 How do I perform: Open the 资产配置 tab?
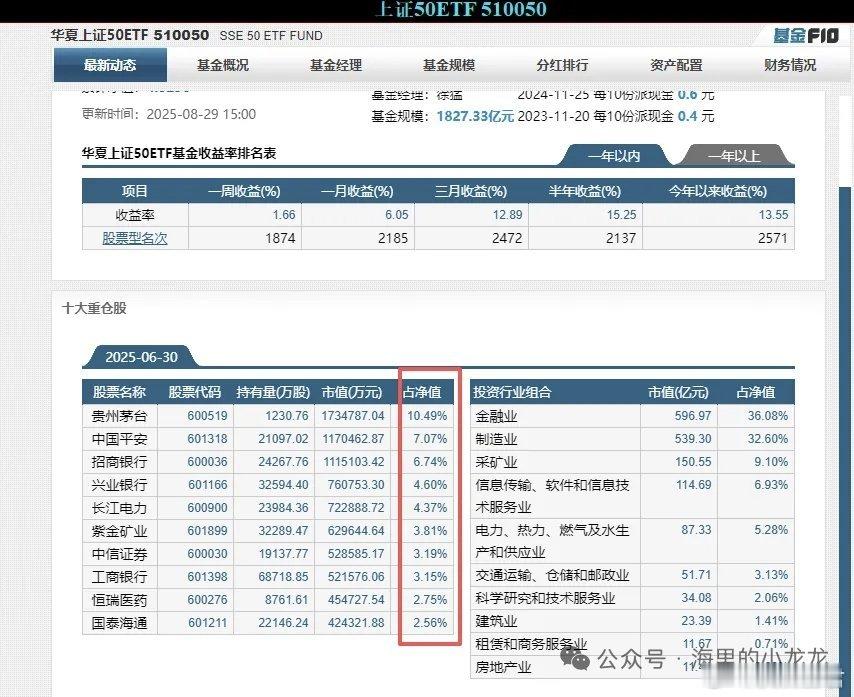click(x=676, y=65)
